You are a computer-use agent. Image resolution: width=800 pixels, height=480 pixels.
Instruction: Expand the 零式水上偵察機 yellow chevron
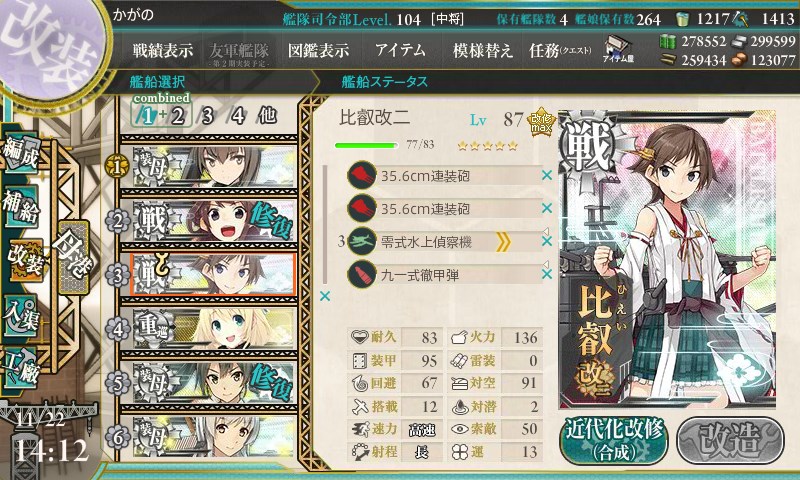503,242
